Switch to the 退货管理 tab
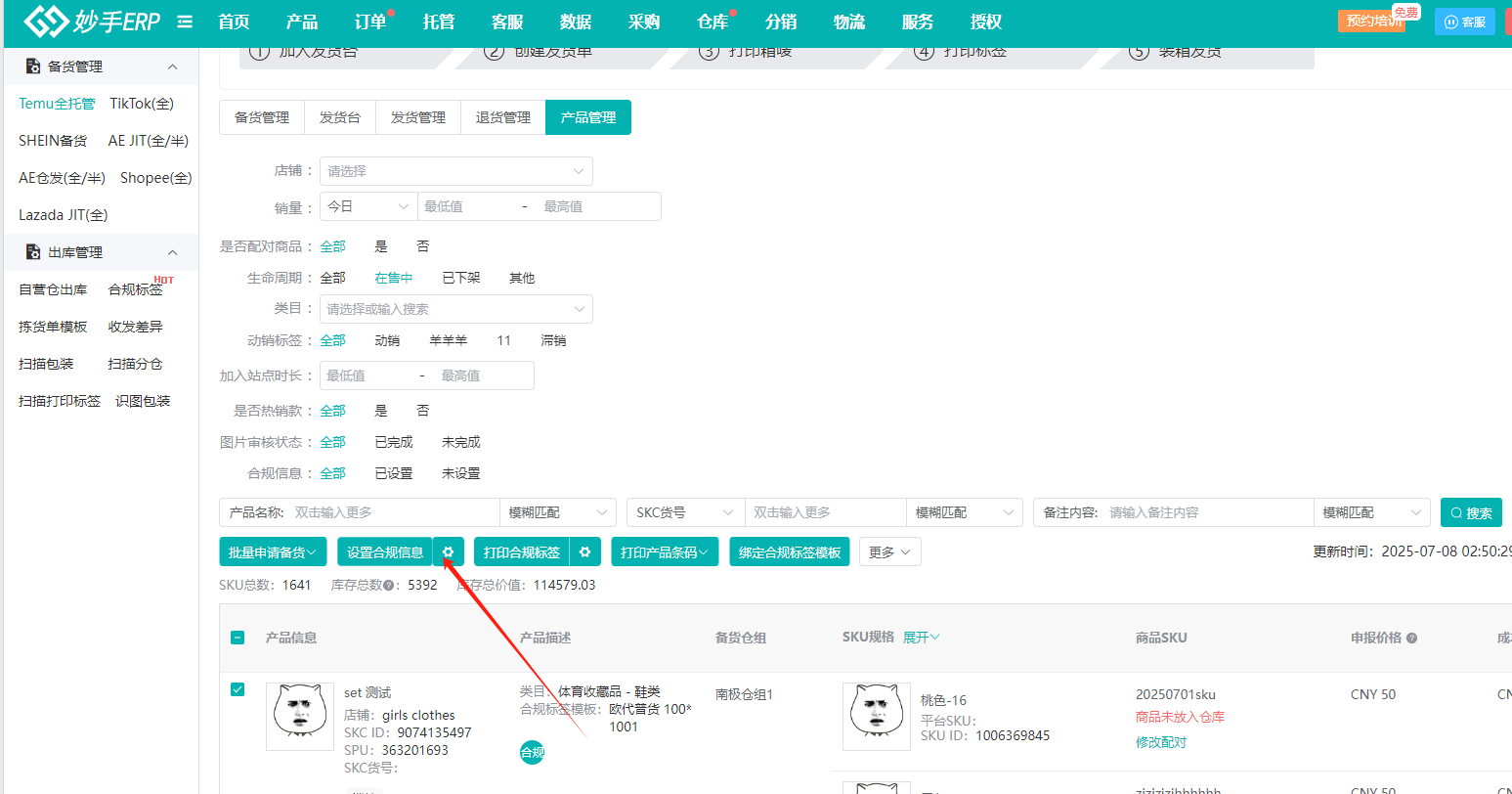The image size is (1512, 794). pyautogui.click(x=502, y=116)
